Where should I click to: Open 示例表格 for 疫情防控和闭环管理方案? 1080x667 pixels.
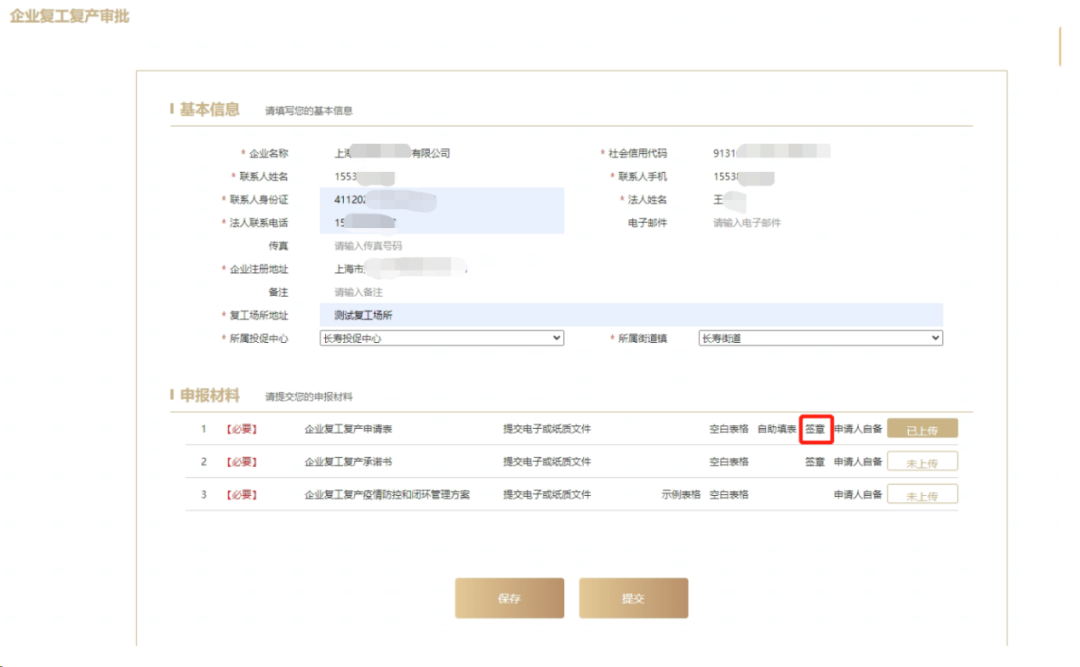coord(680,495)
